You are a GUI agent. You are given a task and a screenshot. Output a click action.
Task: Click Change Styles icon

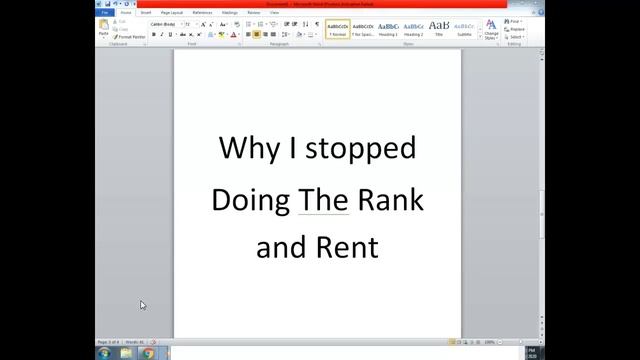491,29
